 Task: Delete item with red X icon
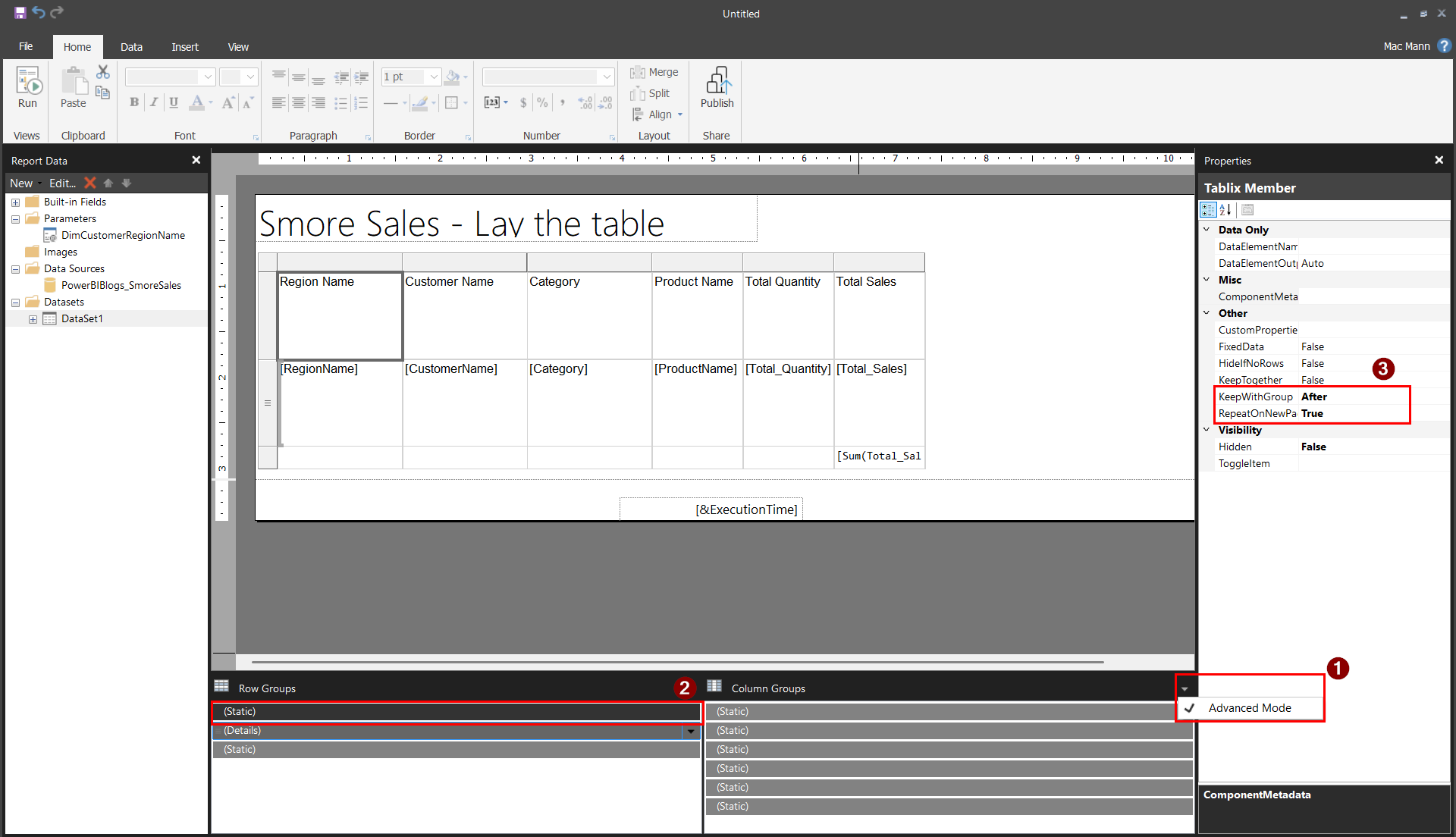point(90,183)
